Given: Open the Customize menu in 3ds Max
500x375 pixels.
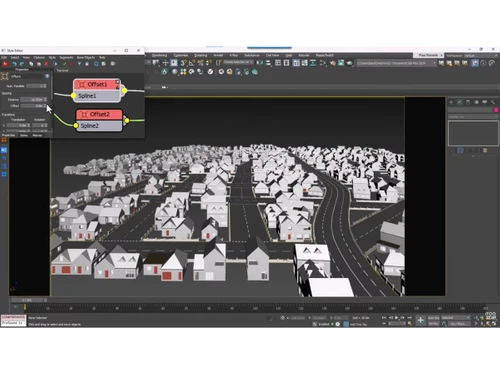Looking at the screenshot, I should [181, 55].
